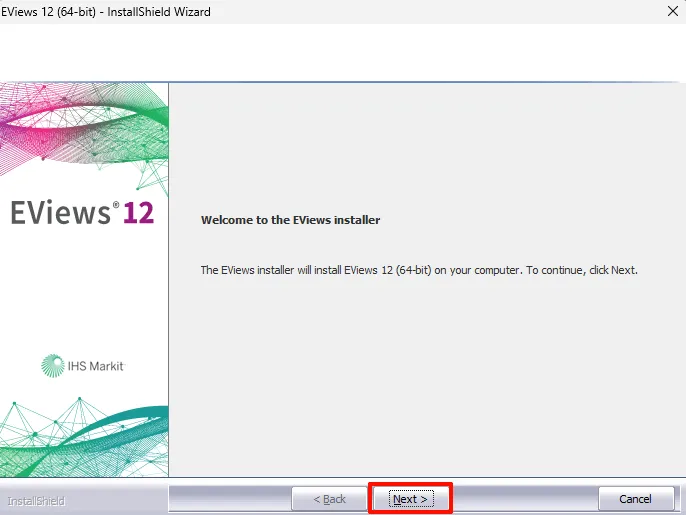Click the blank white header area

coord(341,53)
